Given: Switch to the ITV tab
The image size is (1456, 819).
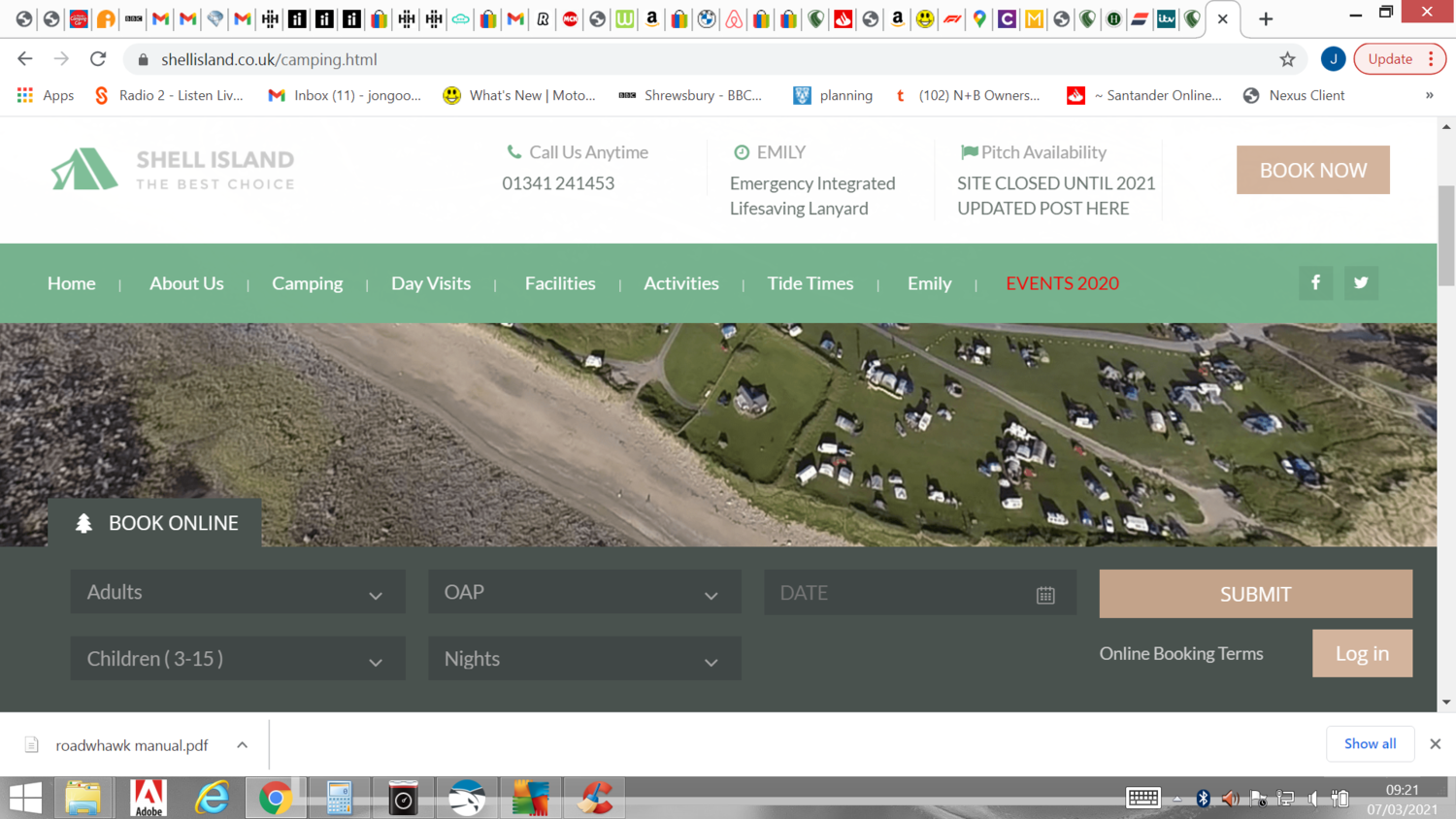Looking at the screenshot, I should (1166, 18).
